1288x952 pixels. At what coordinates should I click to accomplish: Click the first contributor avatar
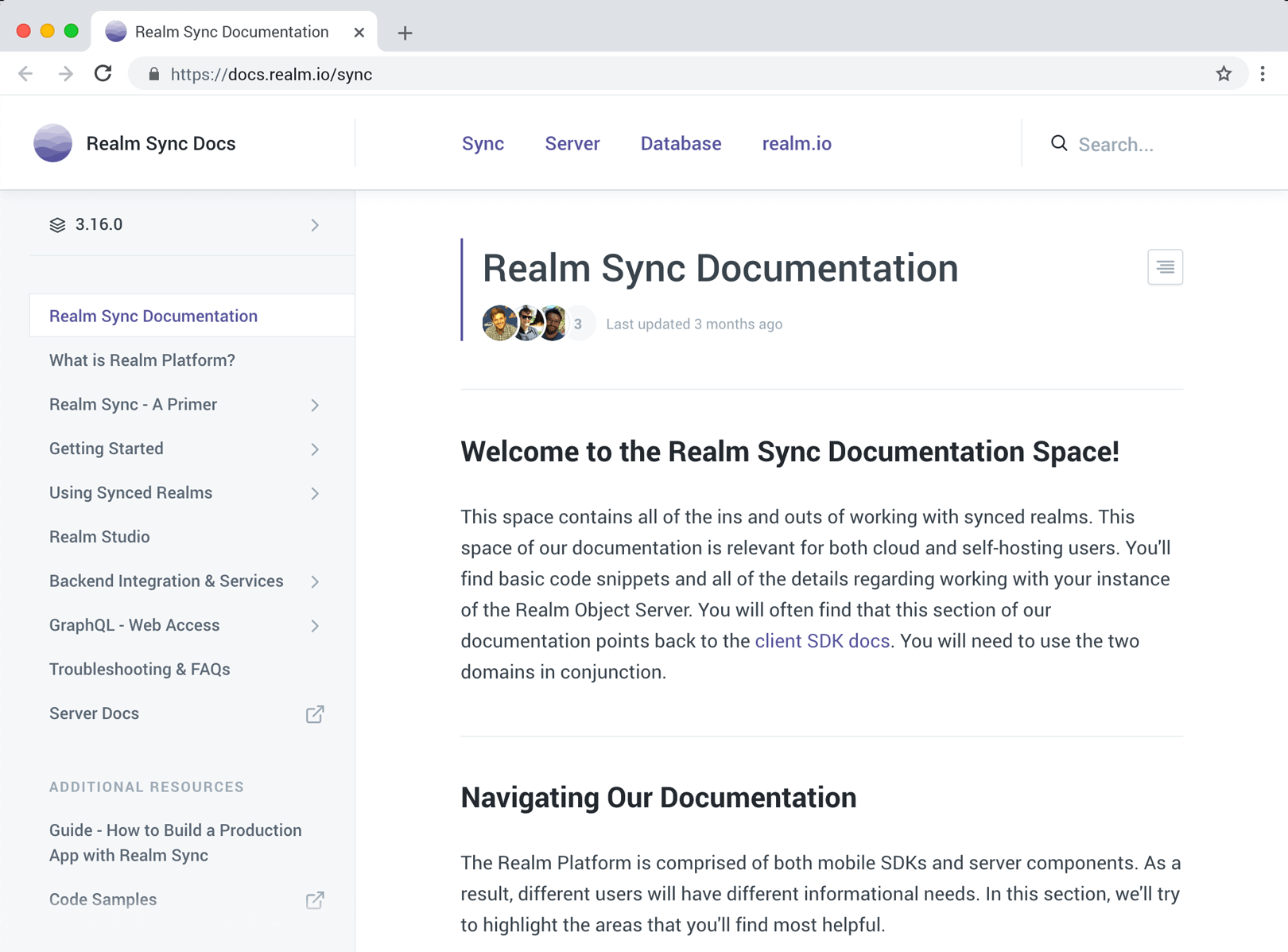[499, 323]
